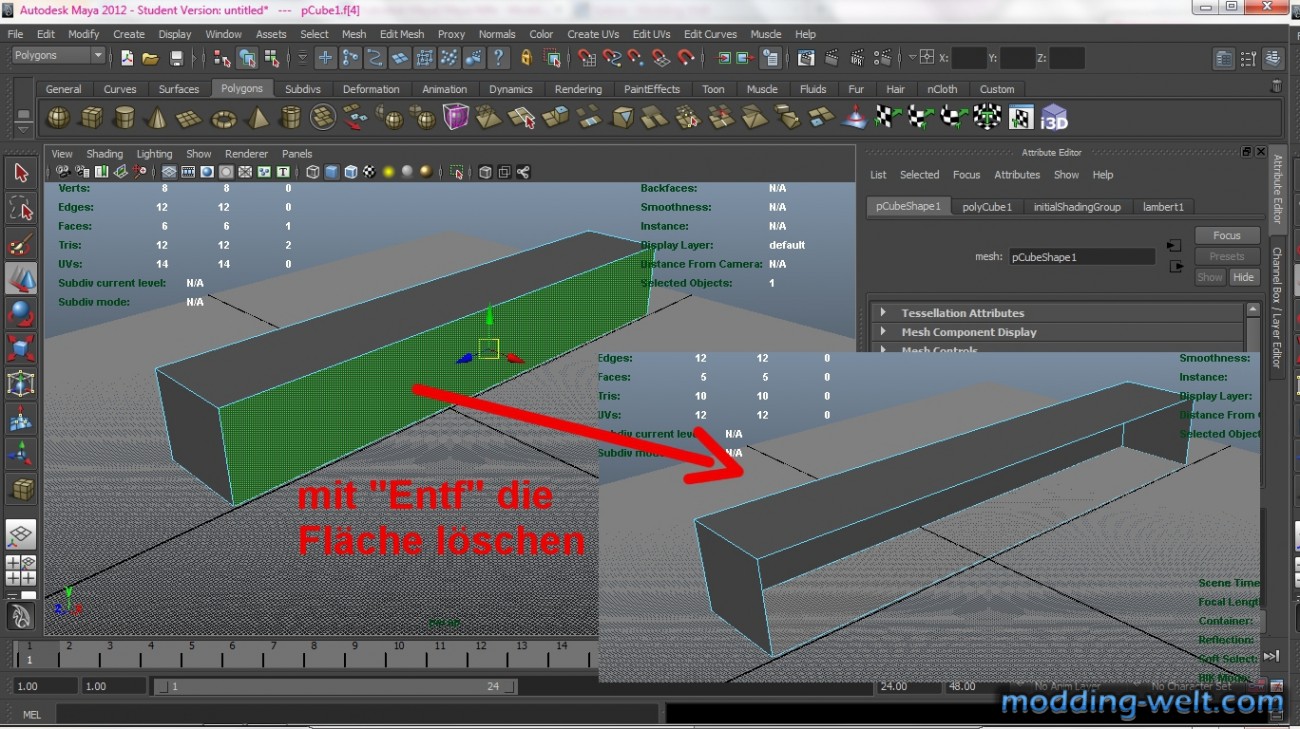Click the help question mark icon
Image resolution: width=1300 pixels, height=729 pixels.
pyautogui.click(x=498, y=58)
